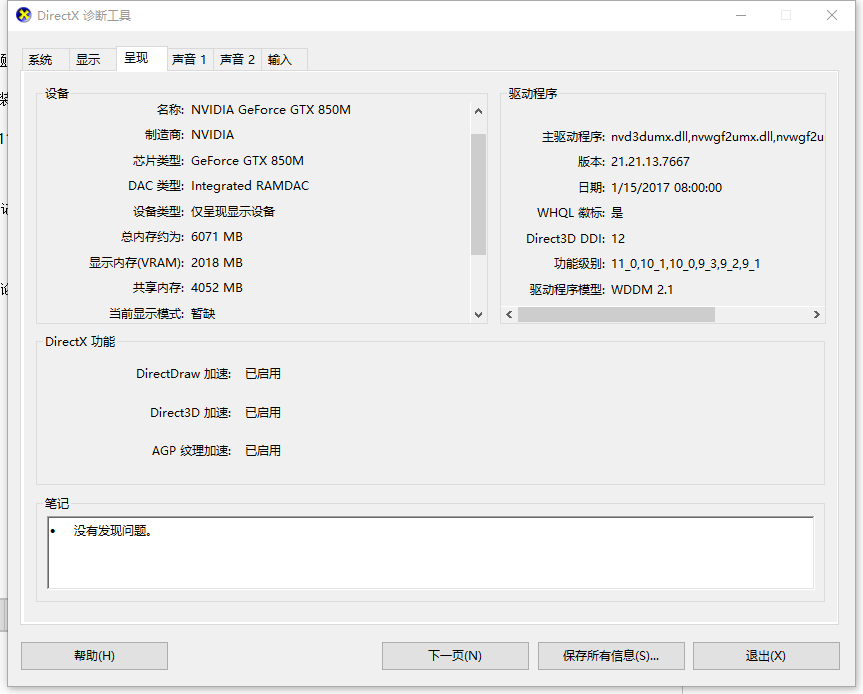Click the DirectX logo icon in title bar
Image resolution: width=863 pixels, height=694 pixels.
pos(24,15)
